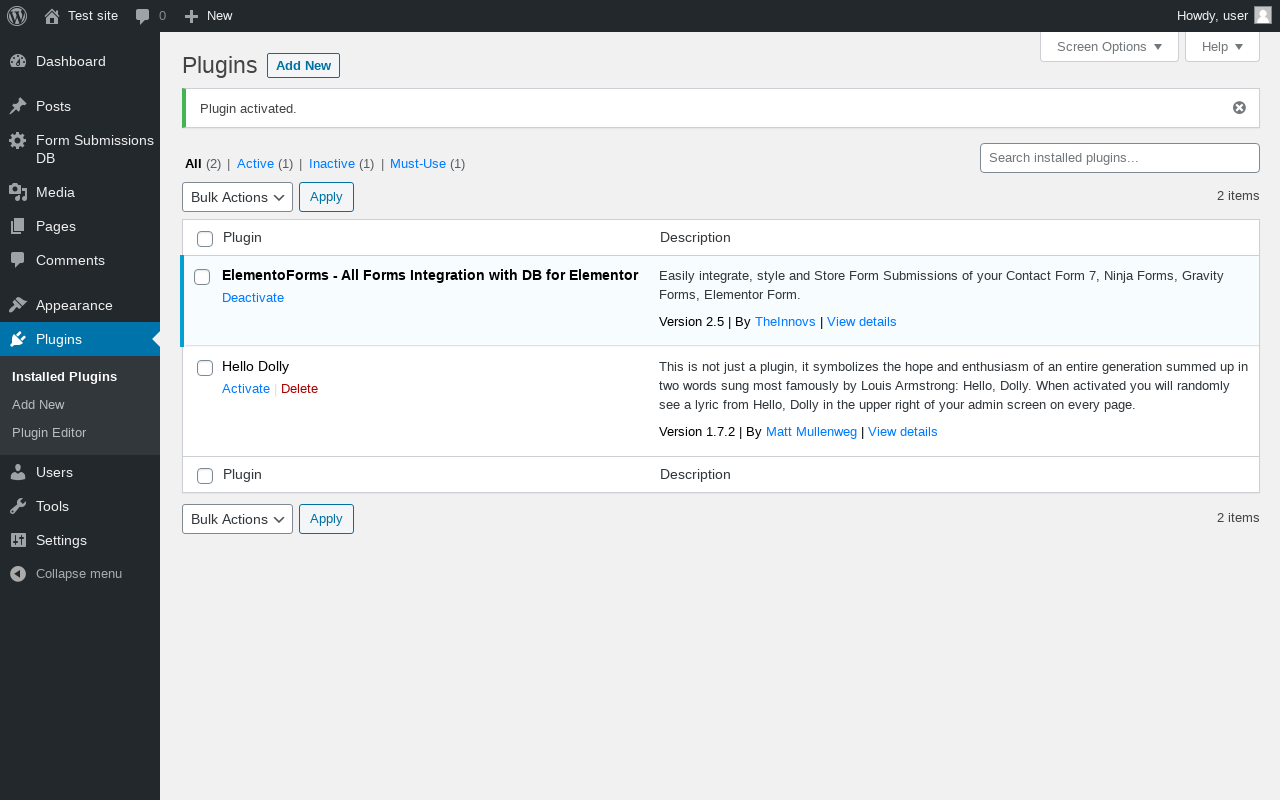1280x800 pixels.
Task: Open the Tools menu item
Action: point(80,506)
